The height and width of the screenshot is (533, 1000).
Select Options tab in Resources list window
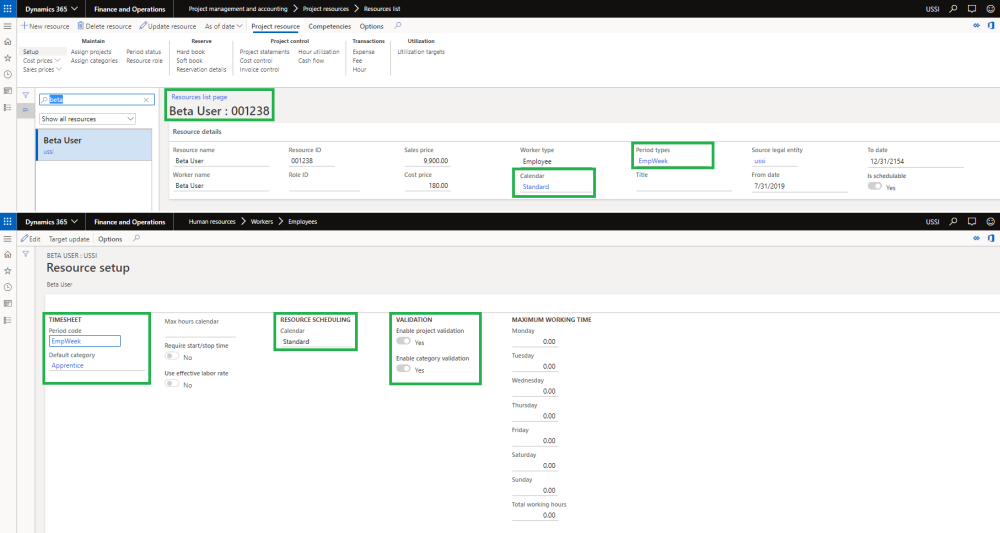tap(371, 26)
